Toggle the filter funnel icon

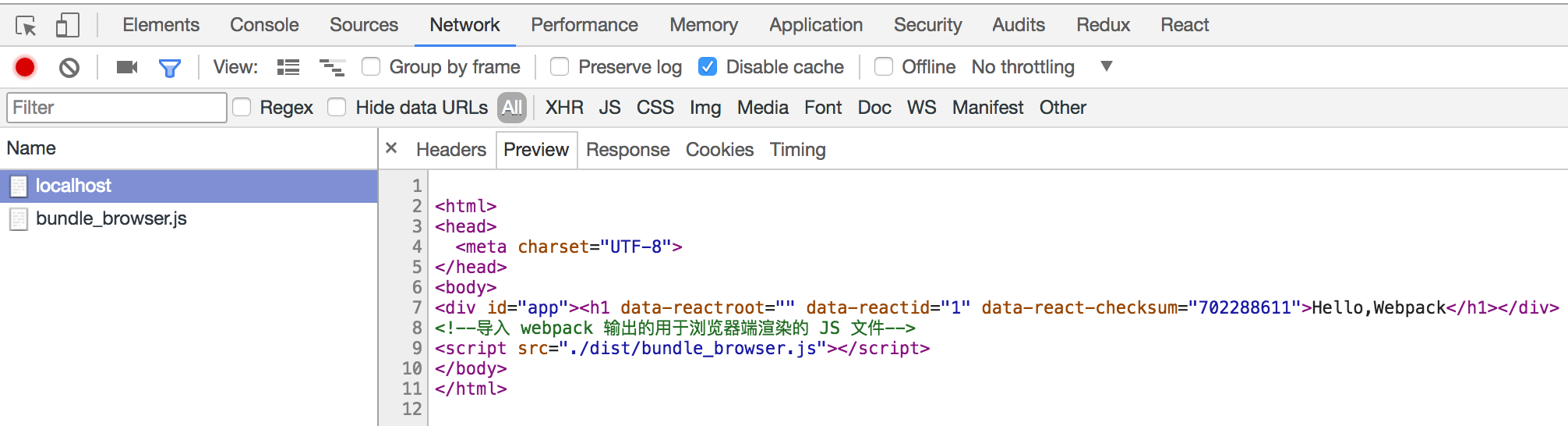coord(169,68)
